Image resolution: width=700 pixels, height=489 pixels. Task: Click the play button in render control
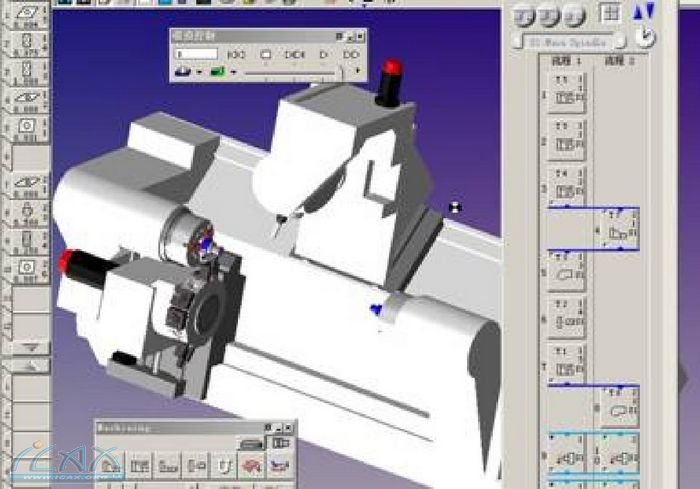324,55
